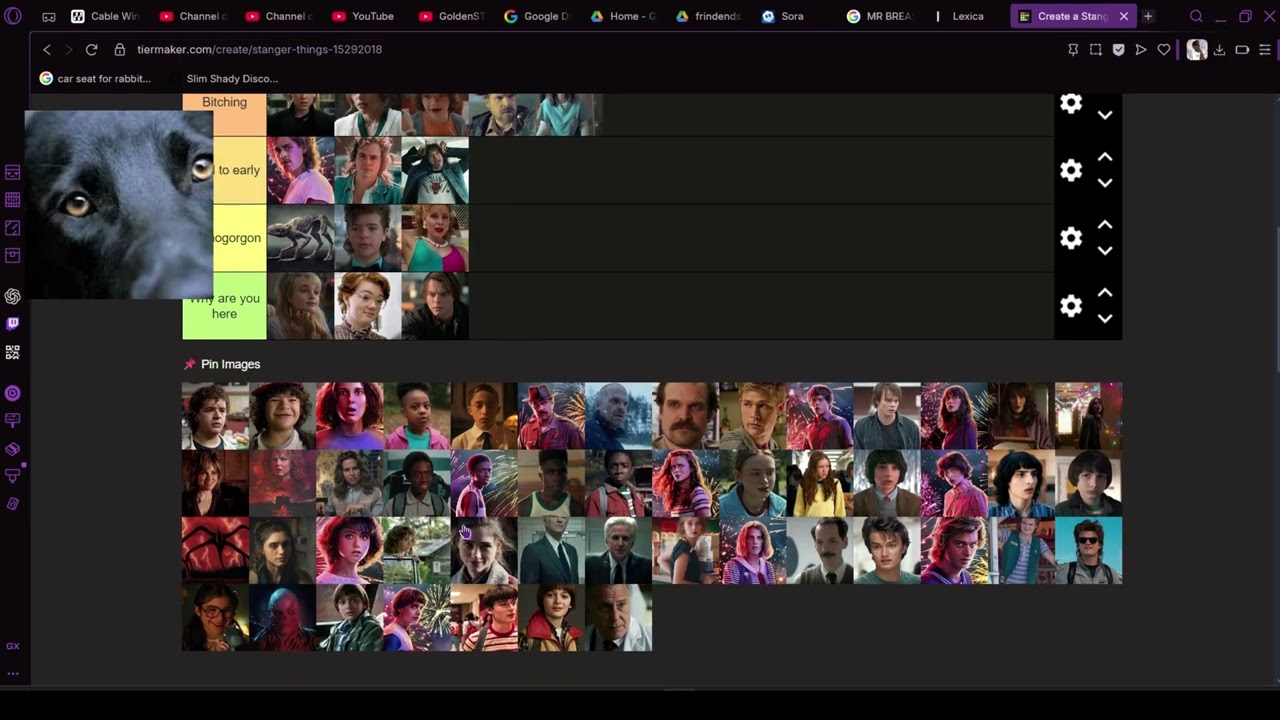1280x720 pixels.
Task: Take a snapshot with the toolbar capture icon
Action: click(1096, 50)
